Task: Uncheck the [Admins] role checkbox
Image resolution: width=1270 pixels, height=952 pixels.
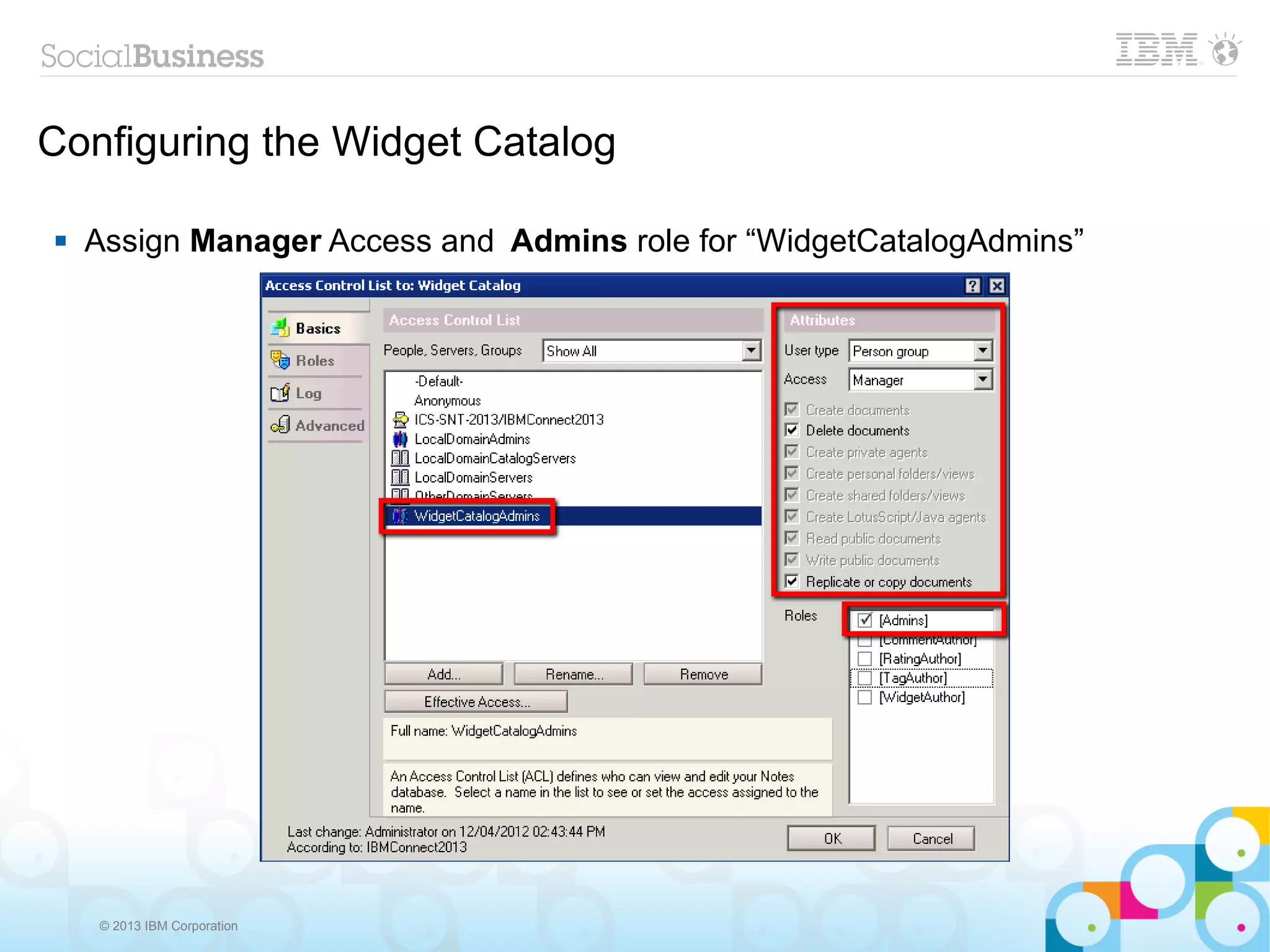Action: pyautogui.click(x=865, y=620)
